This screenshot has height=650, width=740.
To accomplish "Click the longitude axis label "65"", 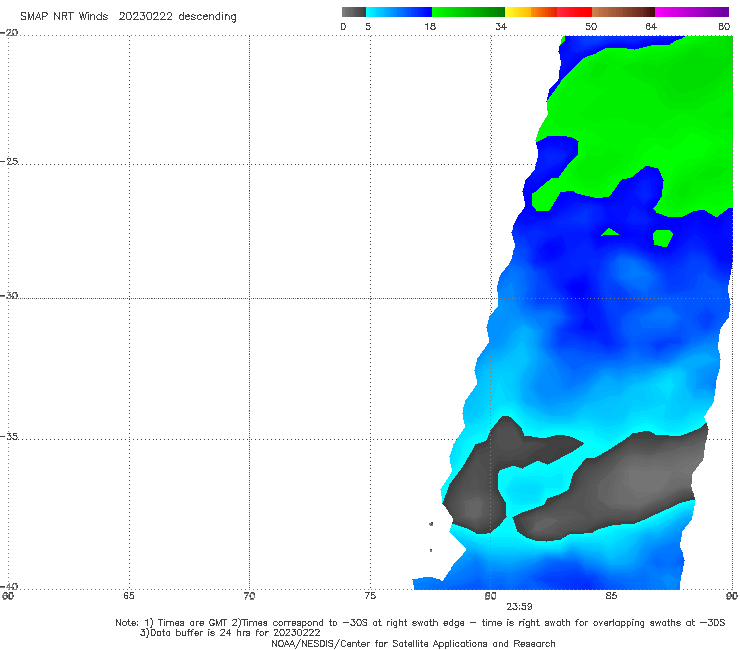I will (129, 596).
